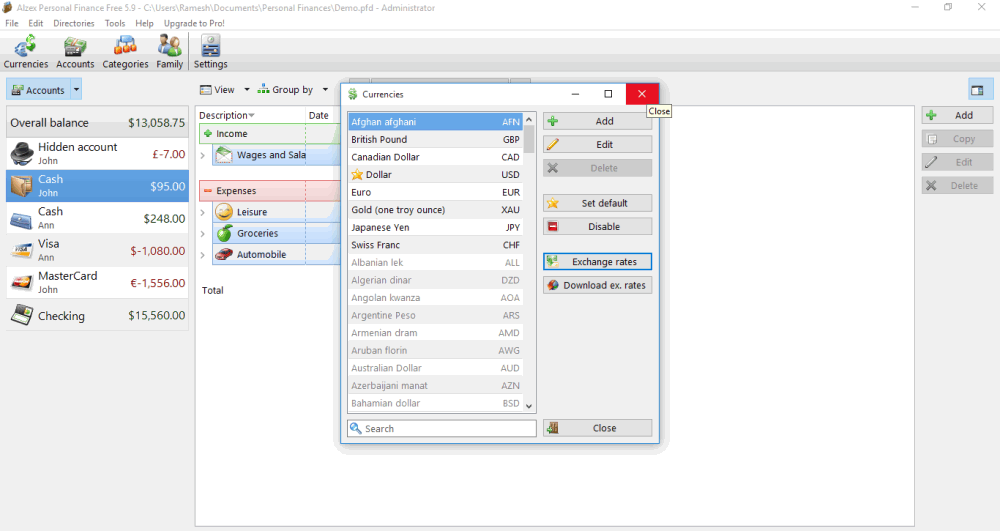Click the Groceries apple icon

tap(224, 233)
